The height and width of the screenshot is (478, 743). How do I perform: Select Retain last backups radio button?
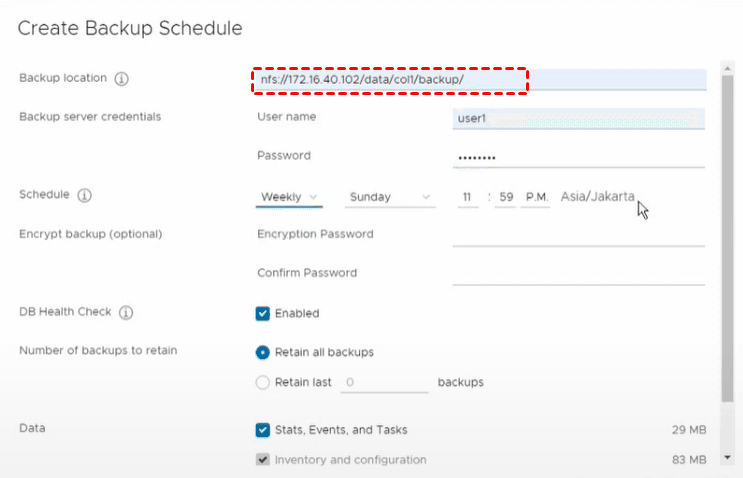[263, 382]
